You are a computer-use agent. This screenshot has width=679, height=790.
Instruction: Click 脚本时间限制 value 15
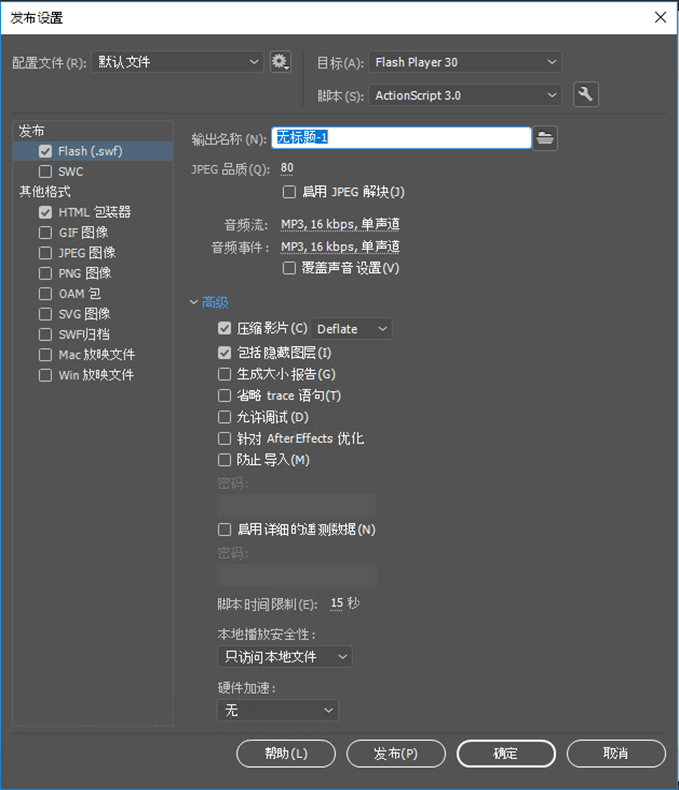click(x=336, y=603)
